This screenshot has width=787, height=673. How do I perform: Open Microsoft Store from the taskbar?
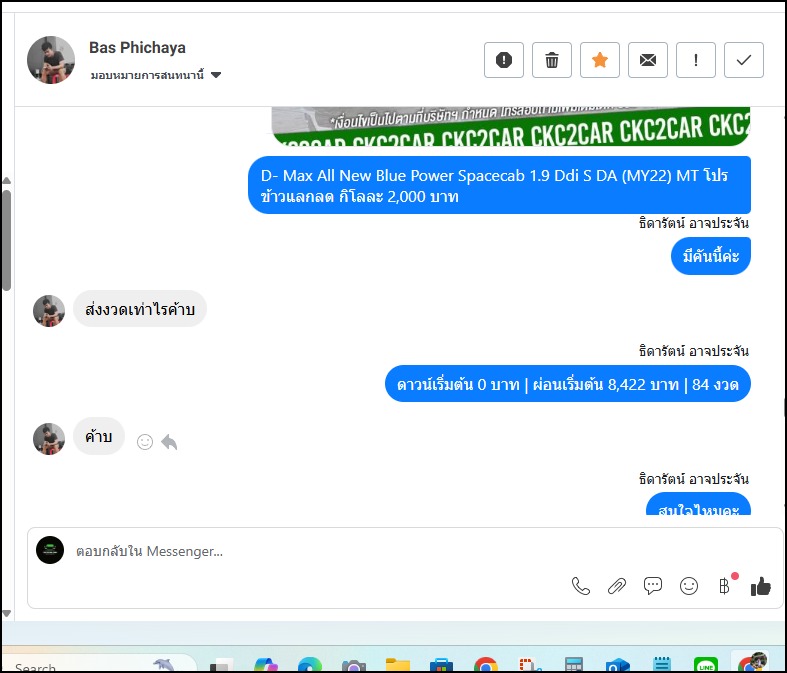[442, 665]
